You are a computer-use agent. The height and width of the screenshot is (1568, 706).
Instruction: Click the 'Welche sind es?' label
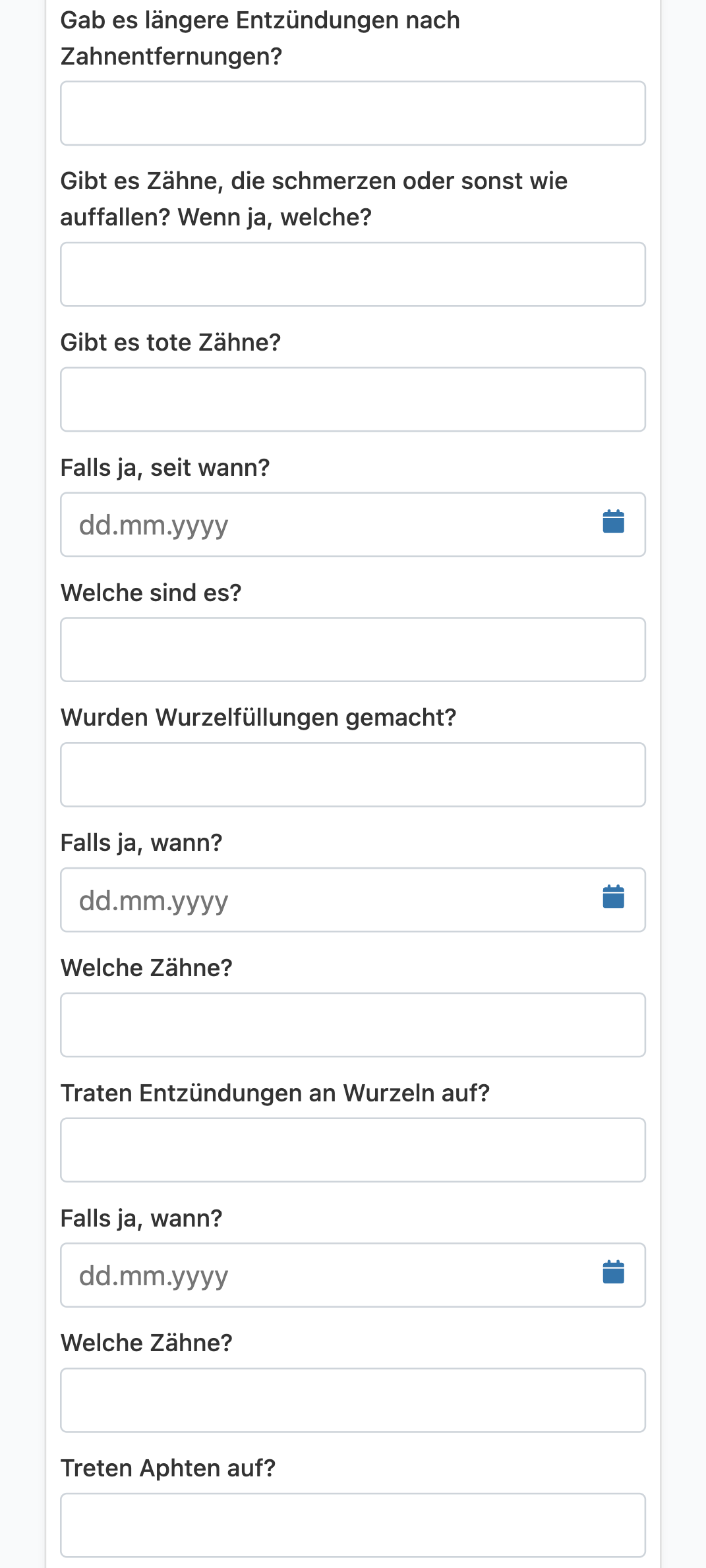point(151,593)
